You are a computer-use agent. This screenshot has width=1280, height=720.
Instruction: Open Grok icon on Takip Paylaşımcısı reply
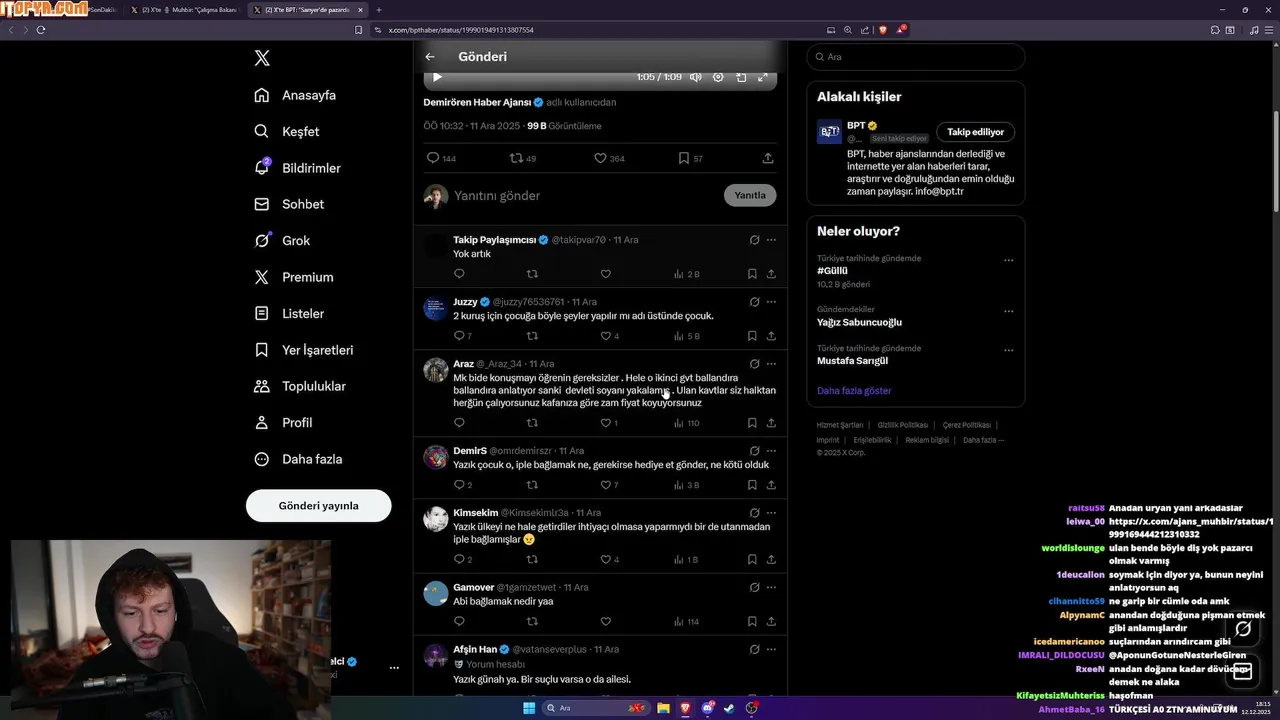(754, 240)
